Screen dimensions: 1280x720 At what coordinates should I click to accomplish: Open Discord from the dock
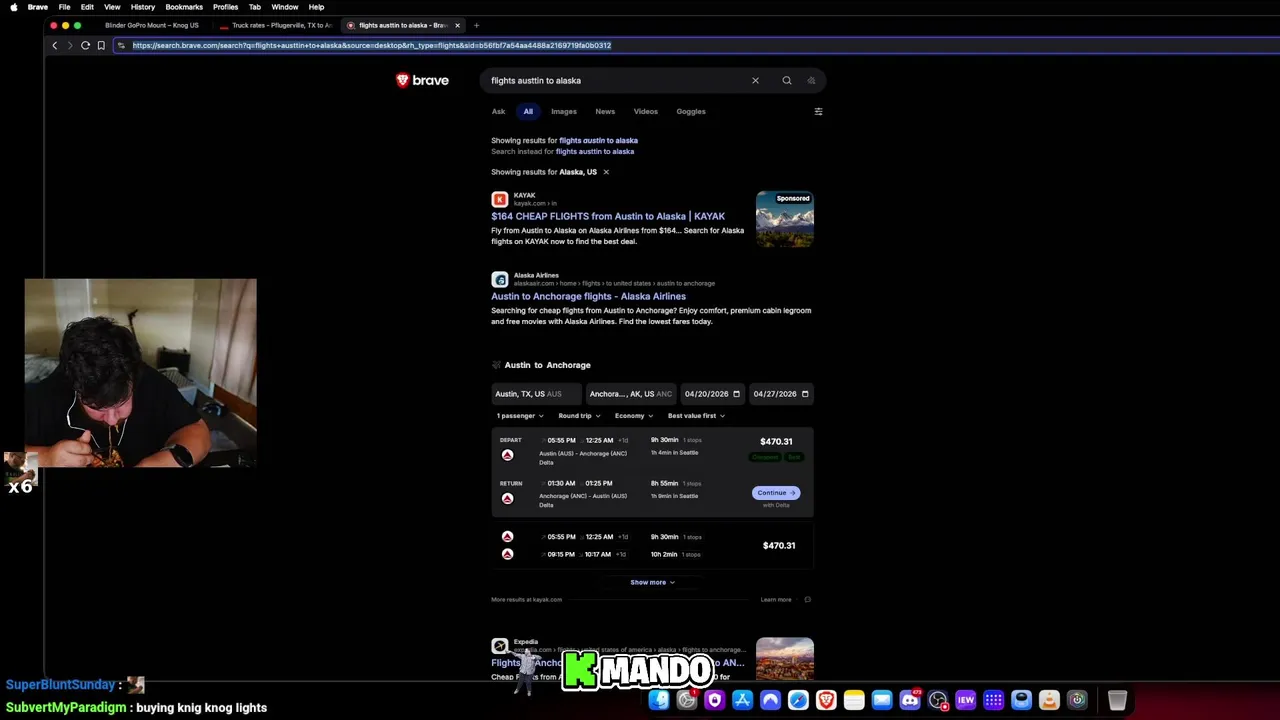tap(910, 700)
